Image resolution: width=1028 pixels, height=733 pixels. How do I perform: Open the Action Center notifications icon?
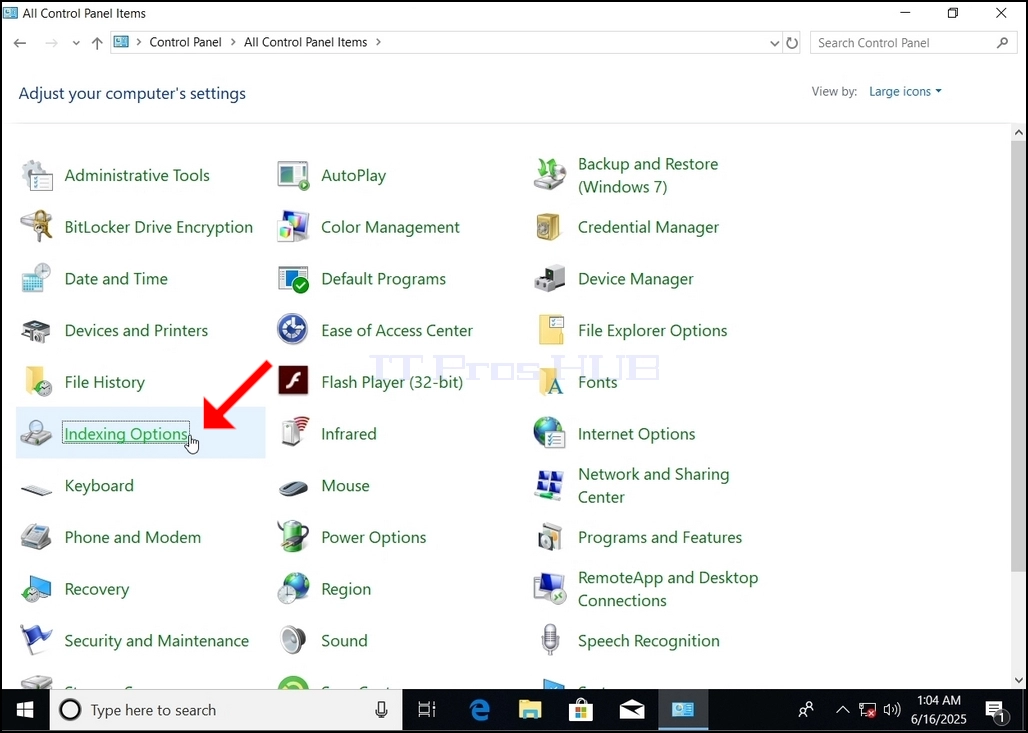tap(996, 710)
